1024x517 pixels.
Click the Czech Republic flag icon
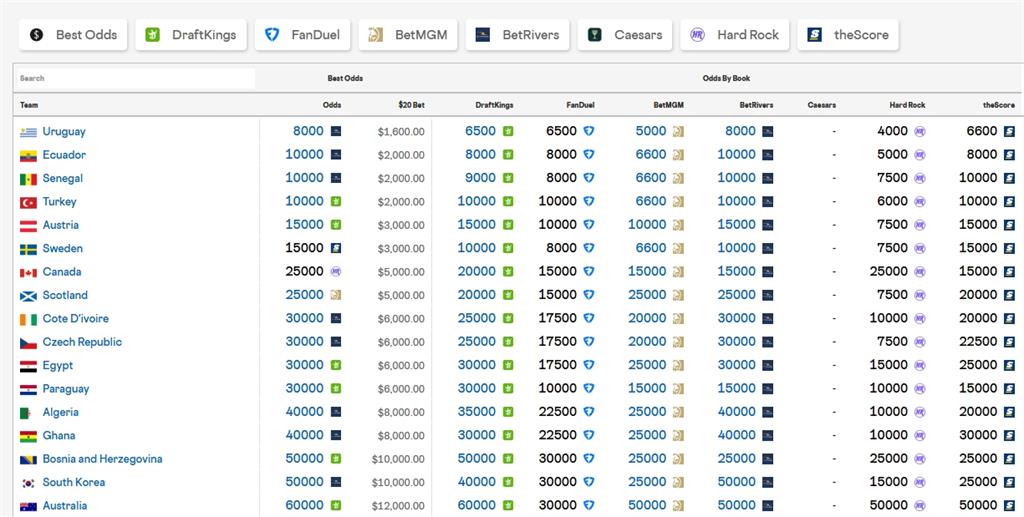point(28,343)
